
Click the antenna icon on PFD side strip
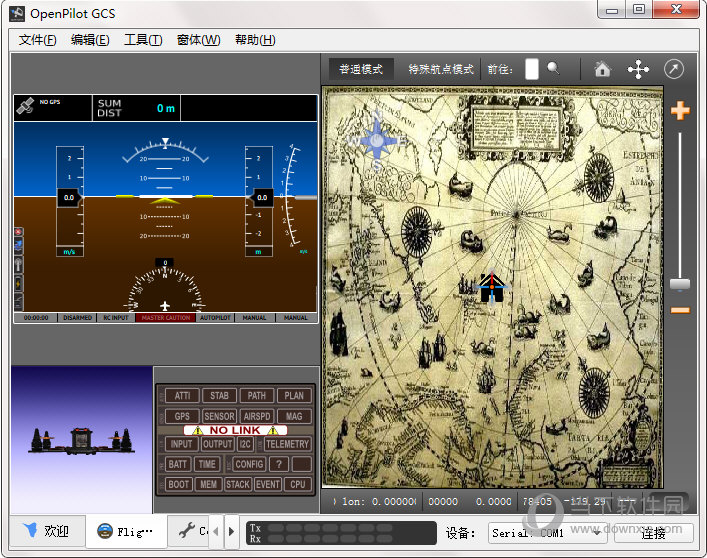pos(18,264)
